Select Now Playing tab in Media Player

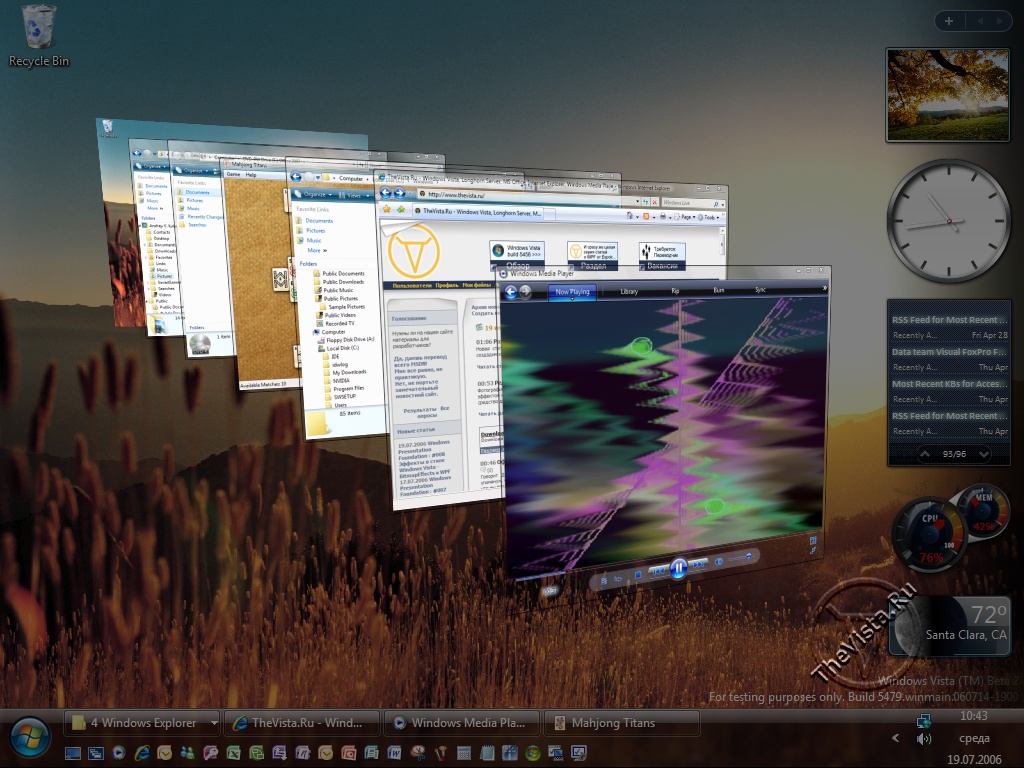tap(572, 292)
